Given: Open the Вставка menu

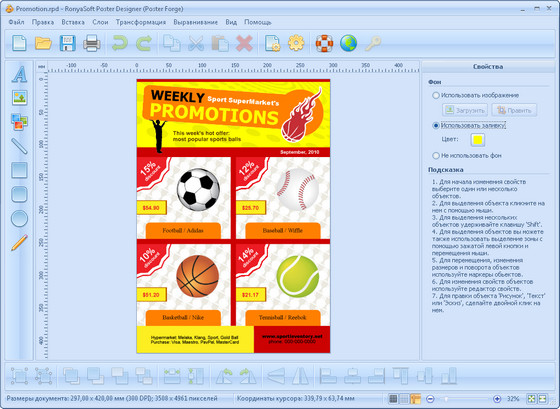Looking at the screenshot, I should 73,22.
